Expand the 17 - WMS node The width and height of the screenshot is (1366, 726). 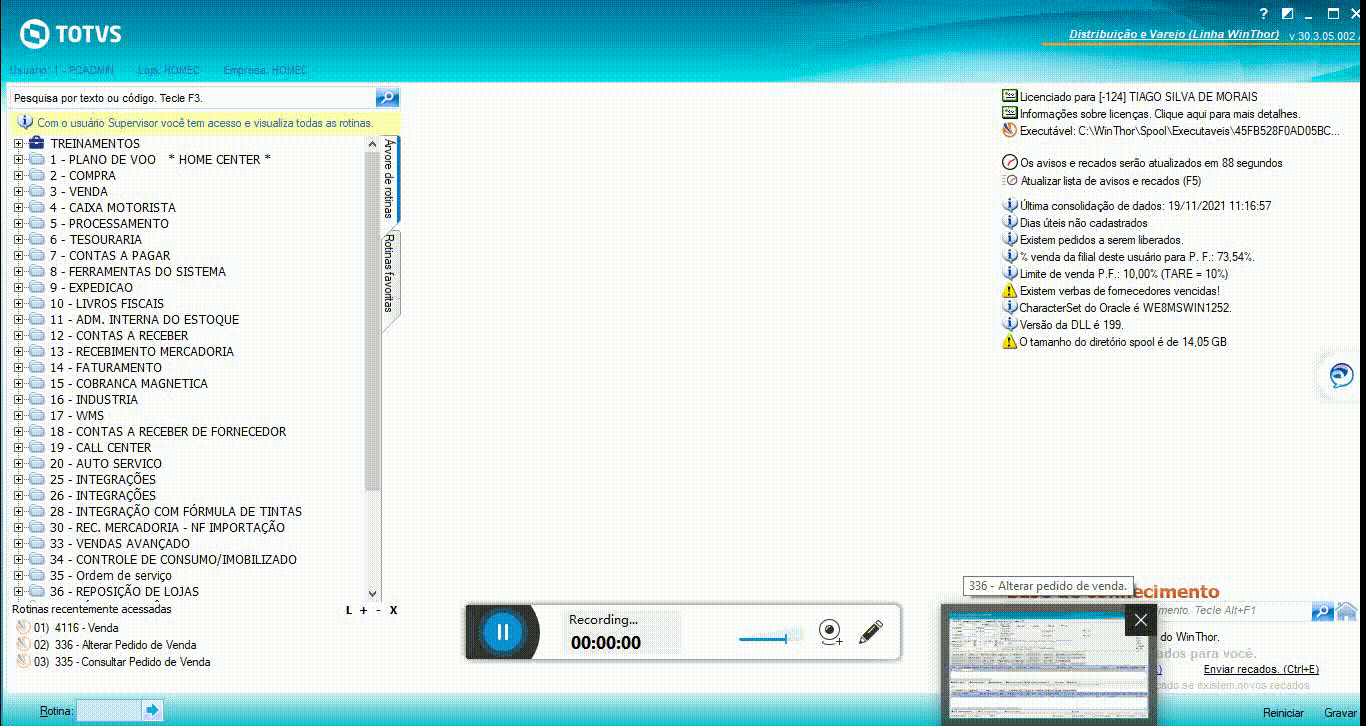click(18, 416)
